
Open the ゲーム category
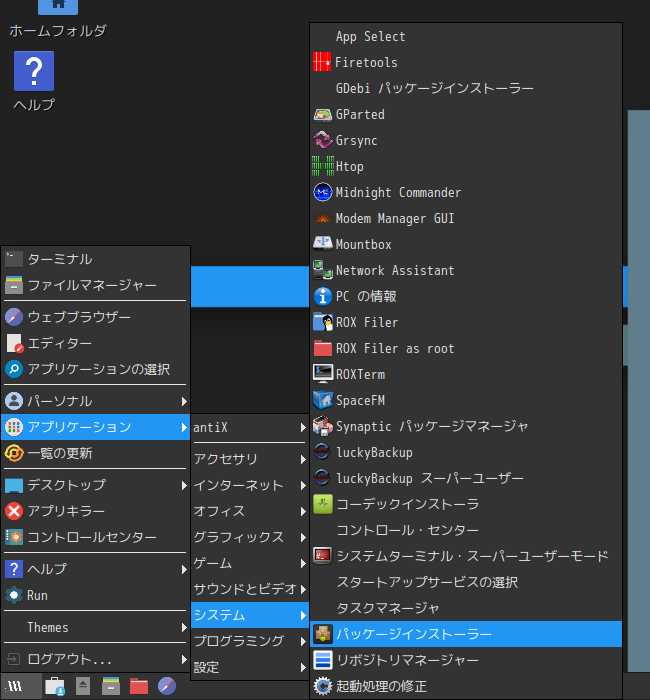(250, 563)
